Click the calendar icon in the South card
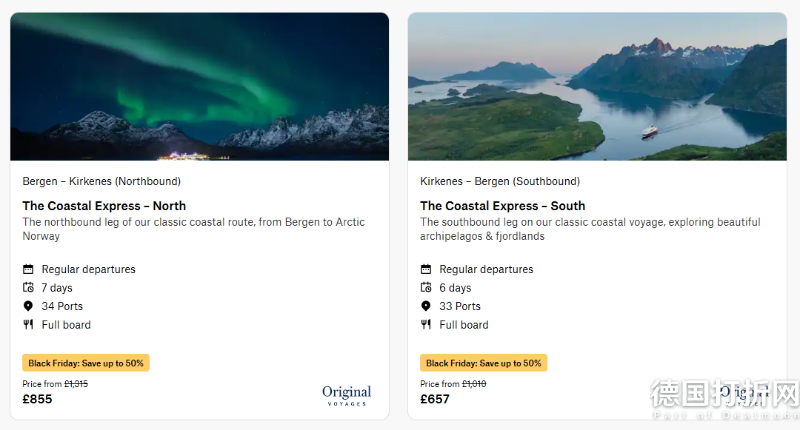The image size is (800, 430). coord(426,269)
